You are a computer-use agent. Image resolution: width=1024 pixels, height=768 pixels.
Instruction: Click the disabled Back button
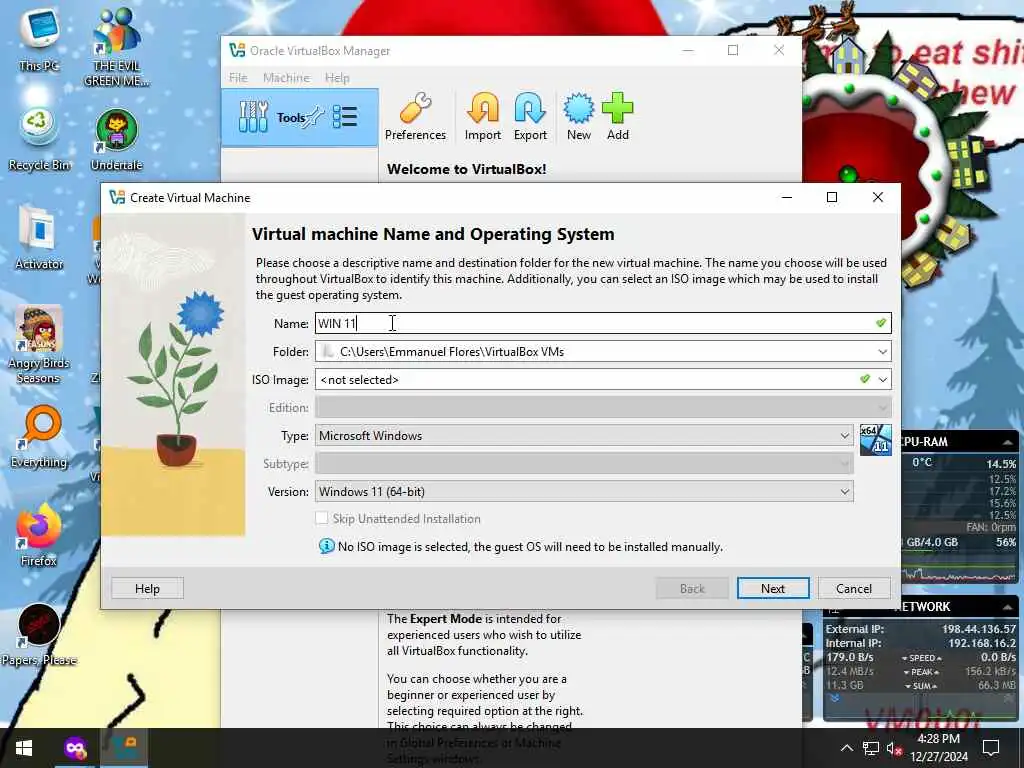(692, 588)
